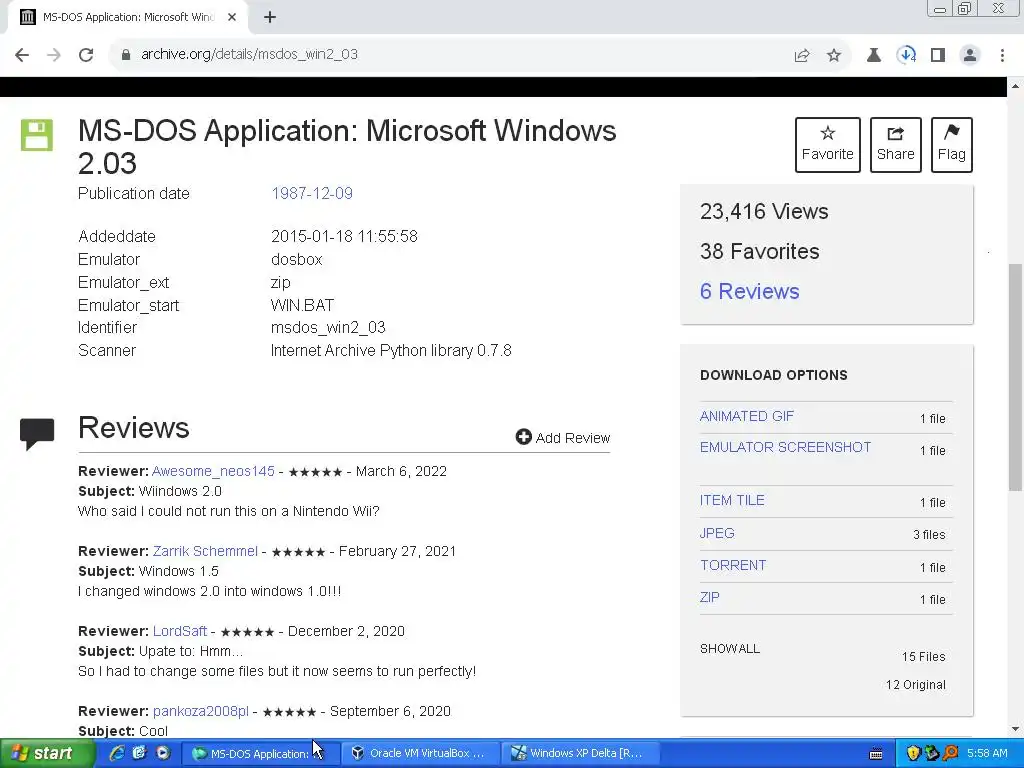Click the 38 Favorites text
This screenshot has width=1024, height=768.
coord(760,251)
